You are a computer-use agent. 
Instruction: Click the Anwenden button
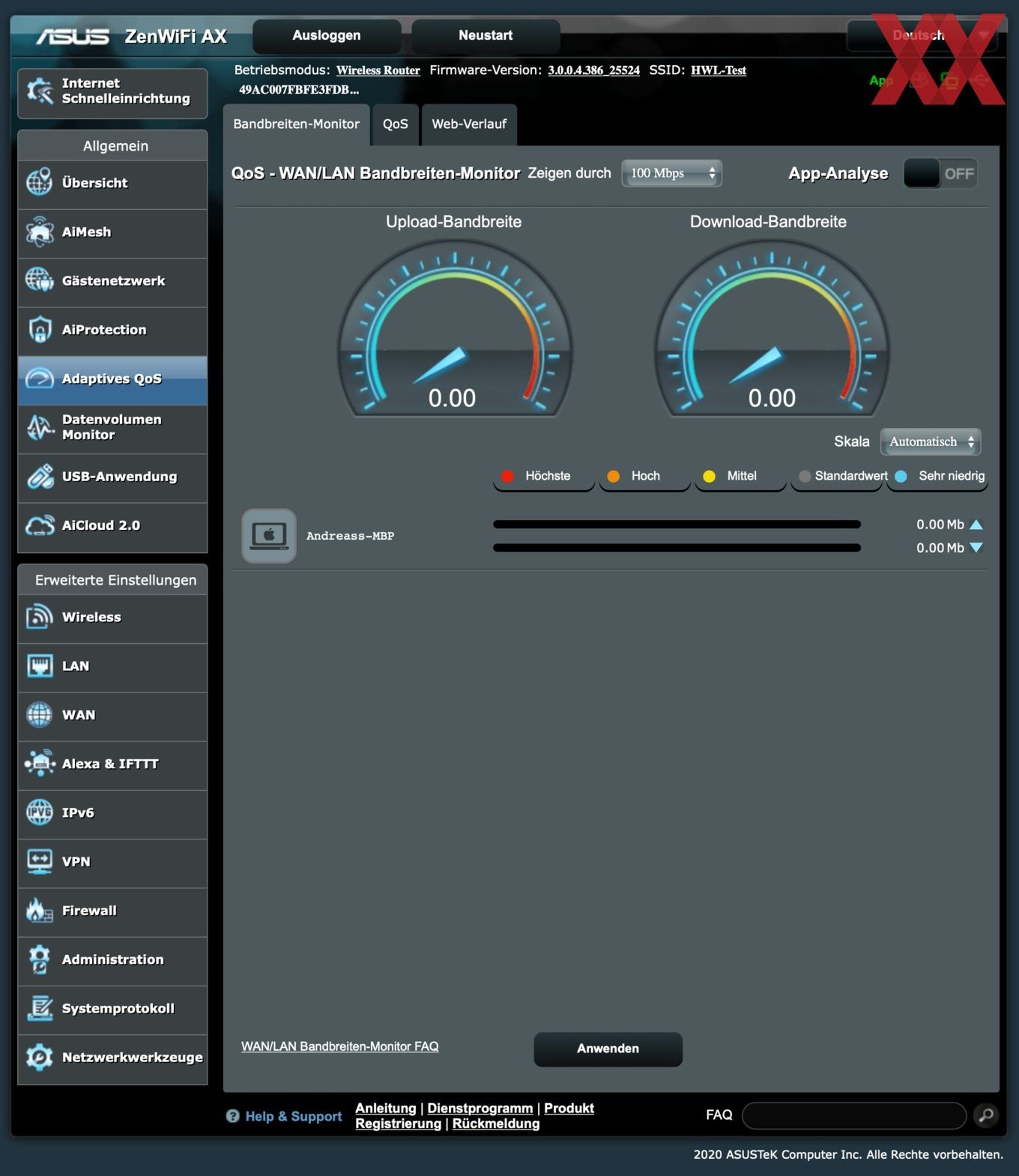[x=608, y=1049]
